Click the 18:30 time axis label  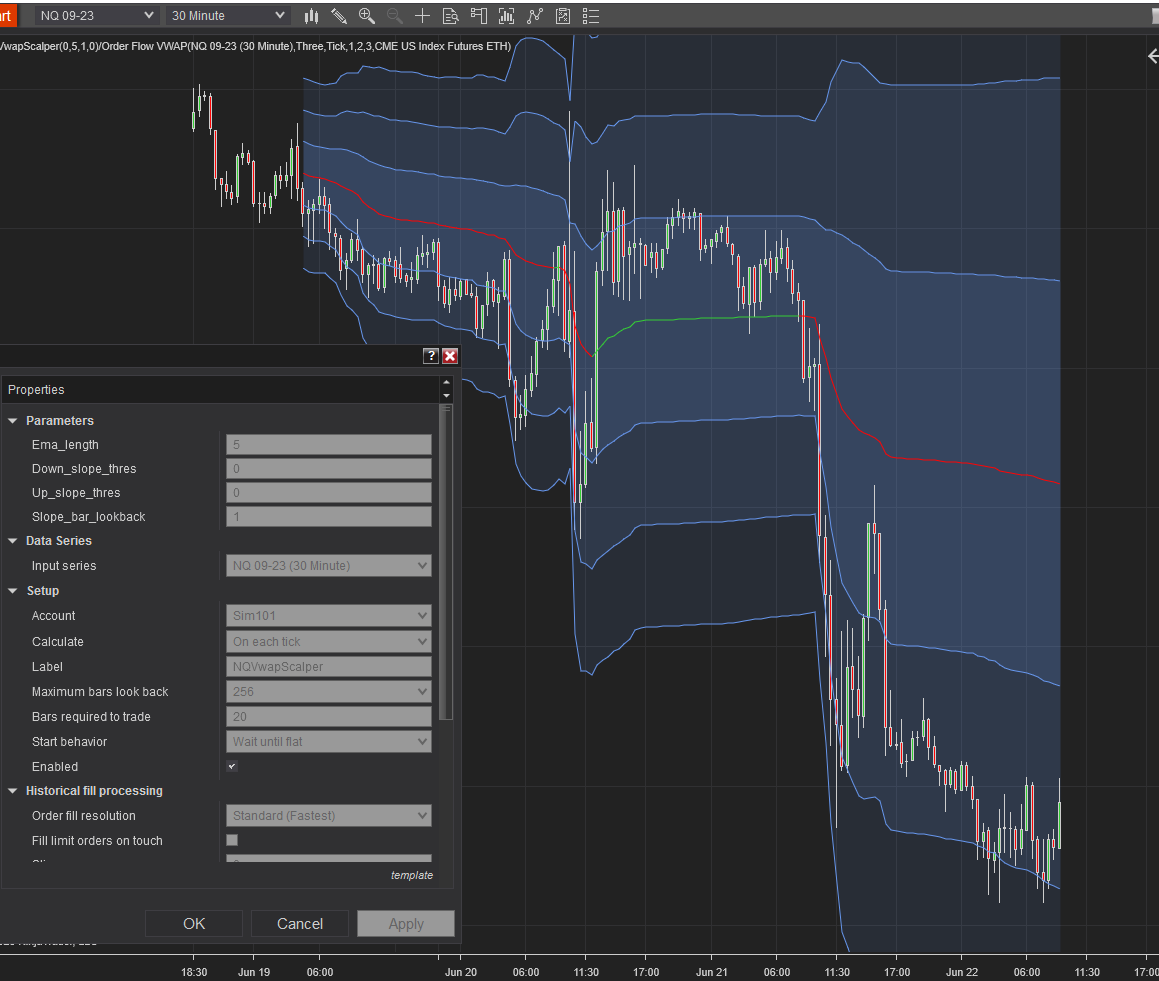(x=194, y=972)
